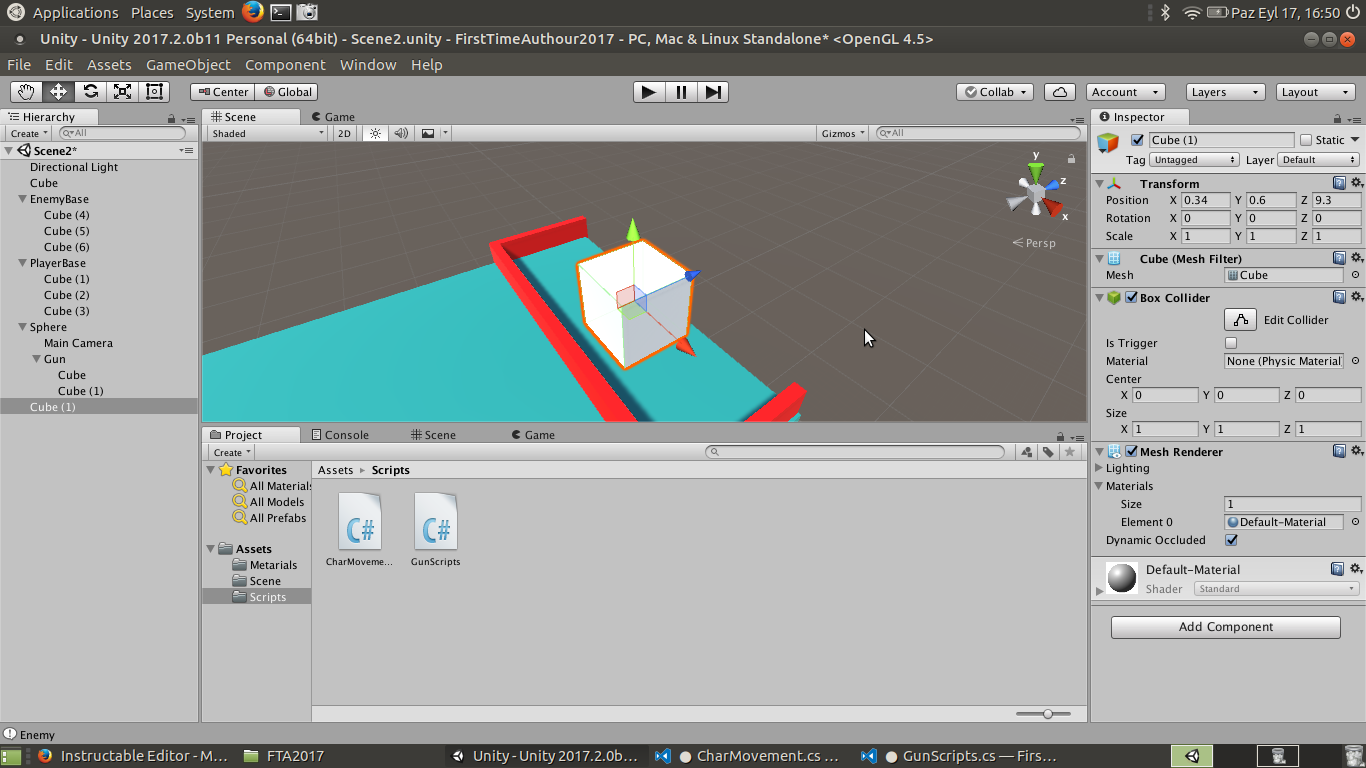Toggle scene lighting sun icon

tap(376, 133)
